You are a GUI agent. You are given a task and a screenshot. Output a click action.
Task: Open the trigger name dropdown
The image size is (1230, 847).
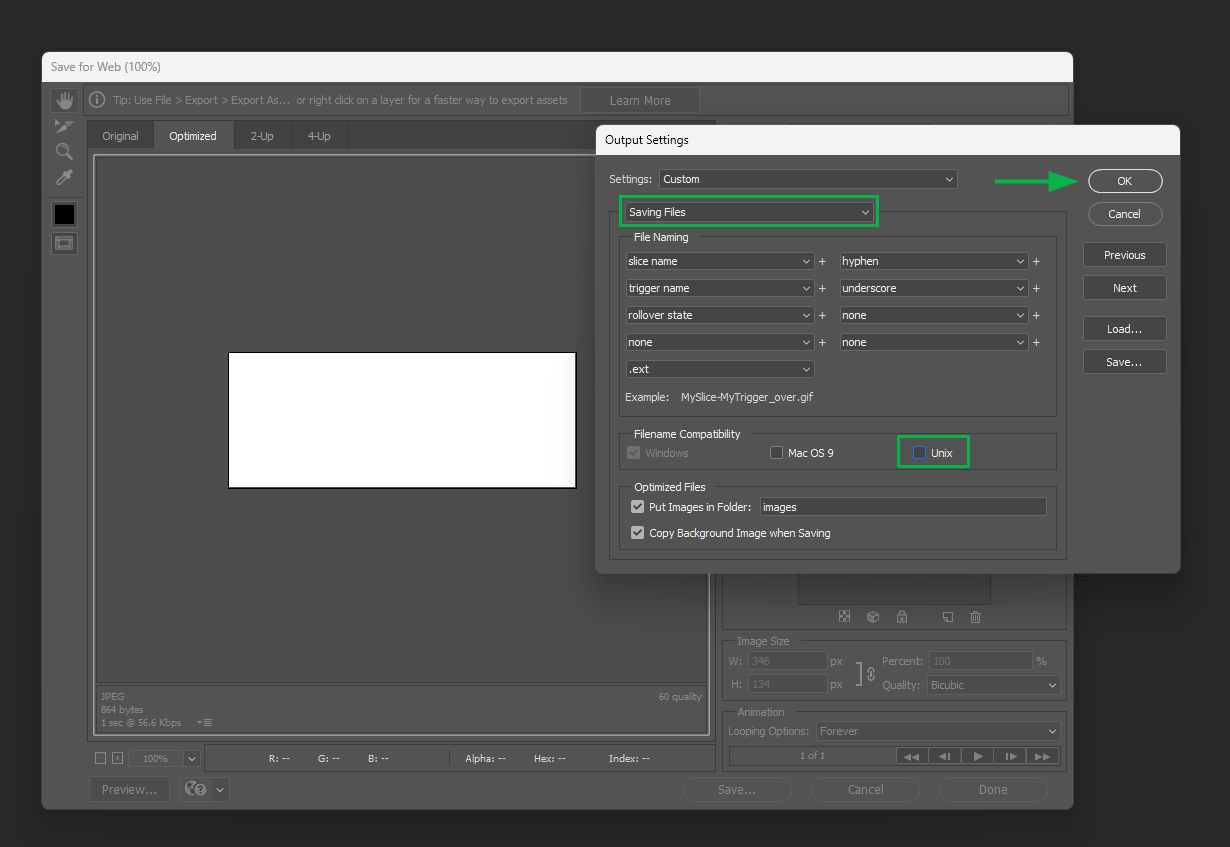click(719, 288)
